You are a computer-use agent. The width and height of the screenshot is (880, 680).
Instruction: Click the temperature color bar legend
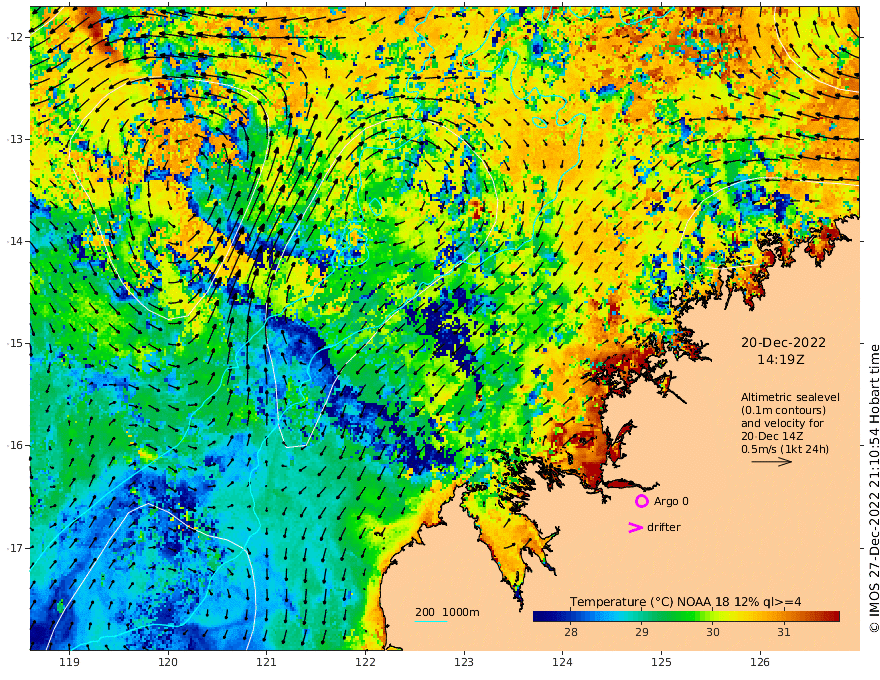coord(686,616)
